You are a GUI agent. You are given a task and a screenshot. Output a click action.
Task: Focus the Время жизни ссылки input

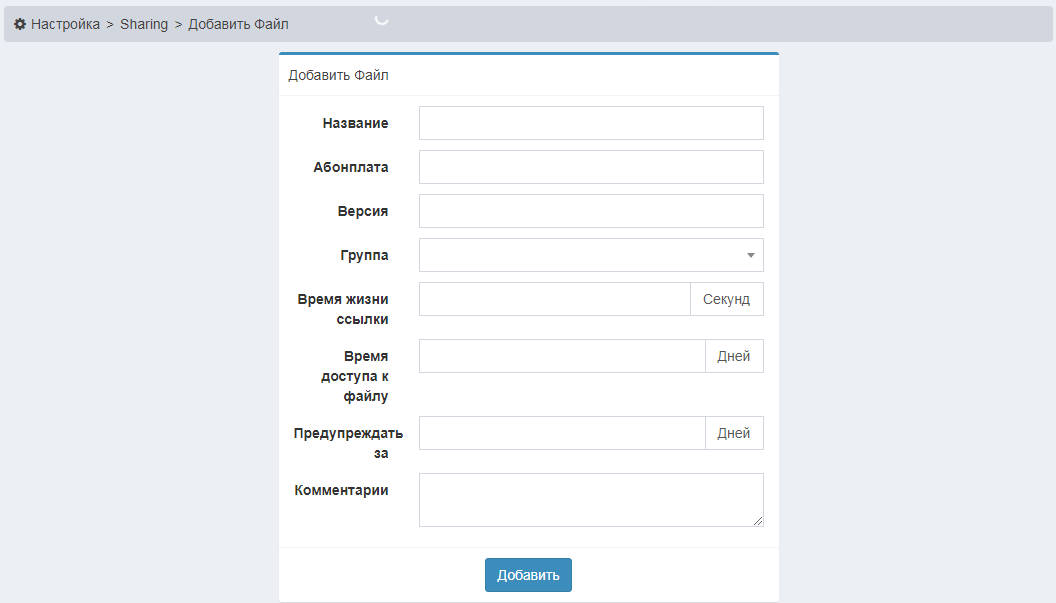point(554,299)
